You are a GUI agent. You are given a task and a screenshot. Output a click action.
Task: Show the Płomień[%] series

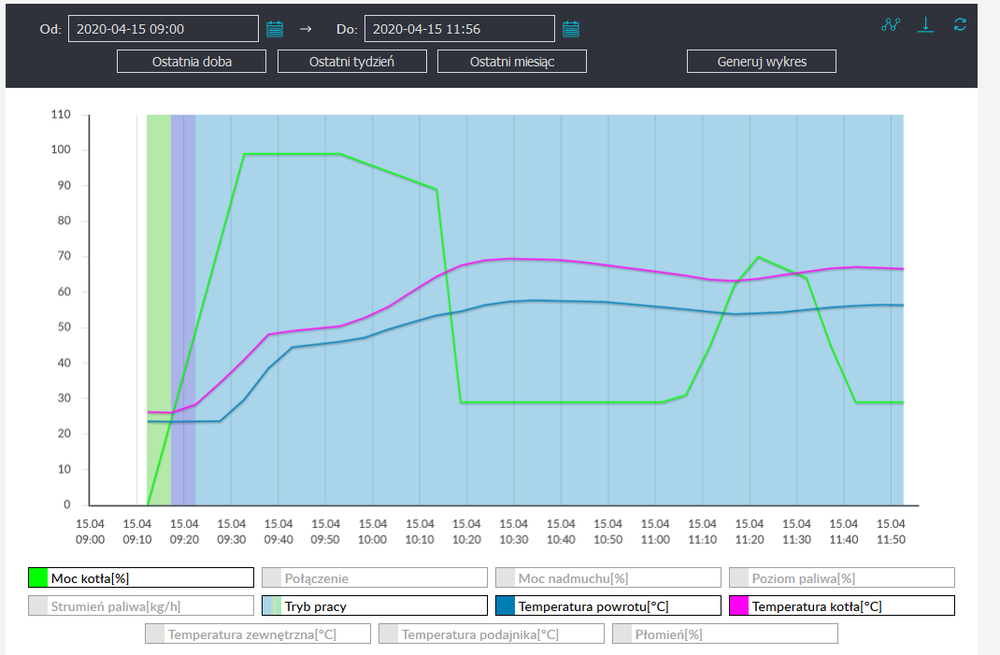coord(724,634)
